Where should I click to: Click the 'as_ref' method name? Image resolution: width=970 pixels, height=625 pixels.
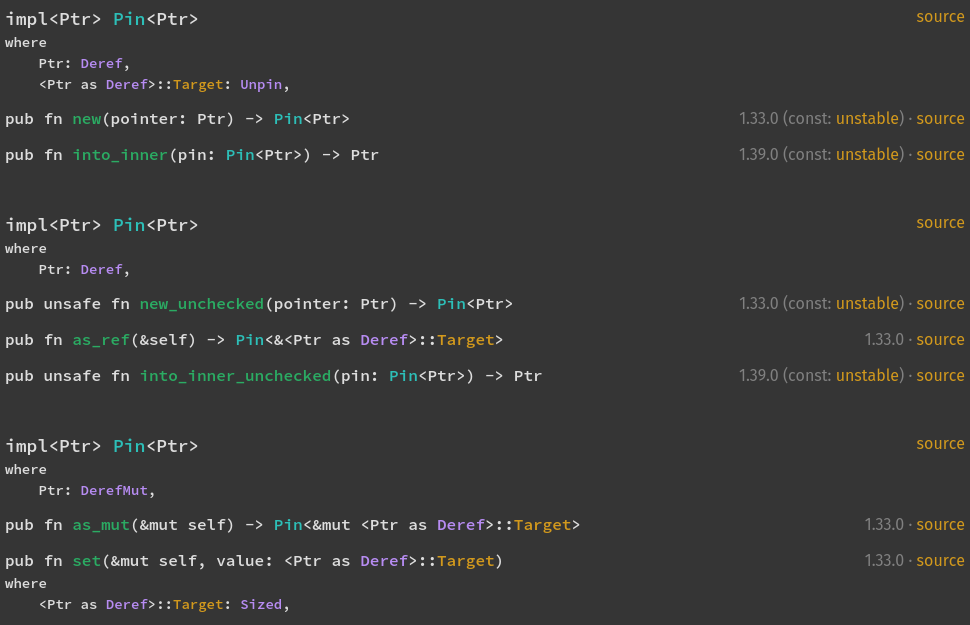(100, 340)
